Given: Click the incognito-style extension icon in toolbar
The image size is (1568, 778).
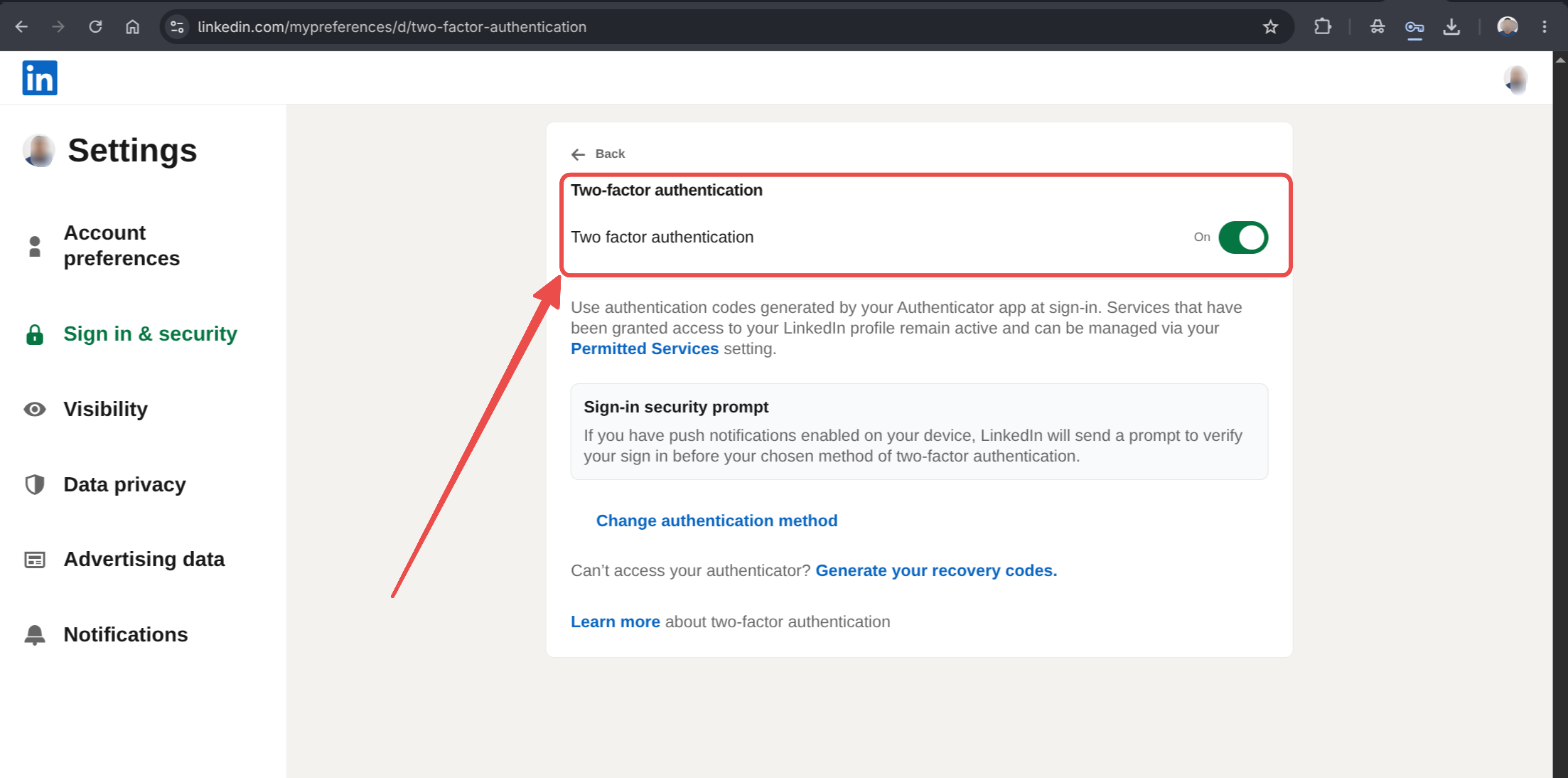Looking at the screenshot, I should tap(1378, 27).
